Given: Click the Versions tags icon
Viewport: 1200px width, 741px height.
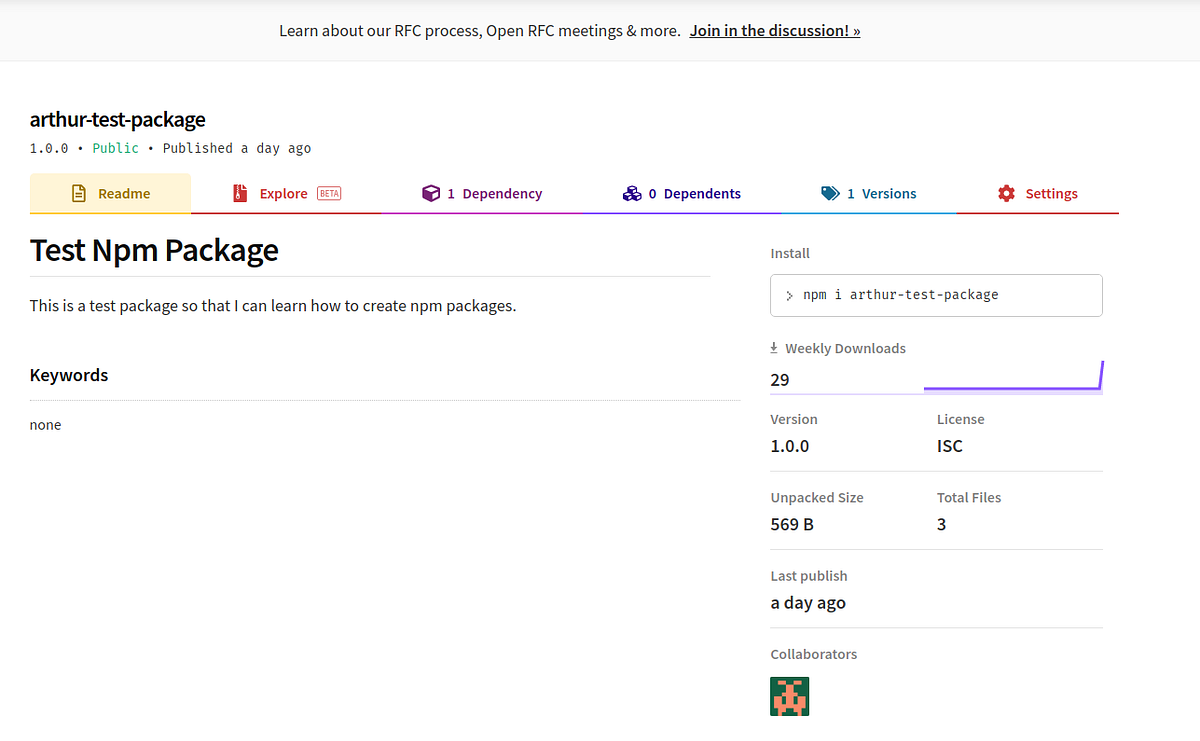Looking at the screenshot, I should [830, 194].
